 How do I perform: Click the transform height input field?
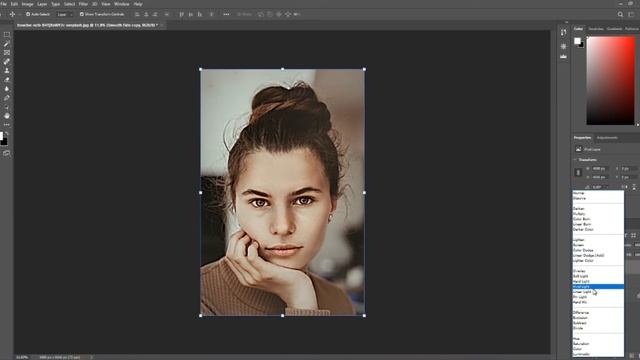[600, 177]
